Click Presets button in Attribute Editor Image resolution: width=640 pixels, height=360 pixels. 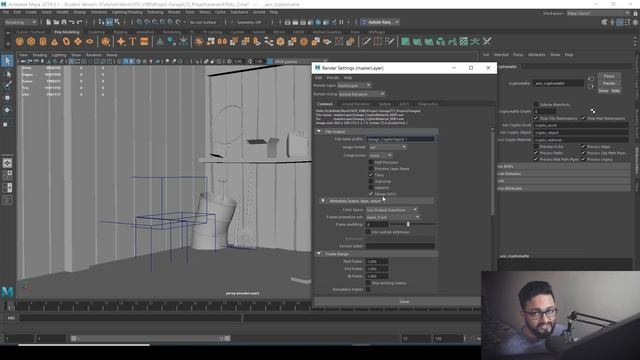pyautogui.click(x=609, y=83)
